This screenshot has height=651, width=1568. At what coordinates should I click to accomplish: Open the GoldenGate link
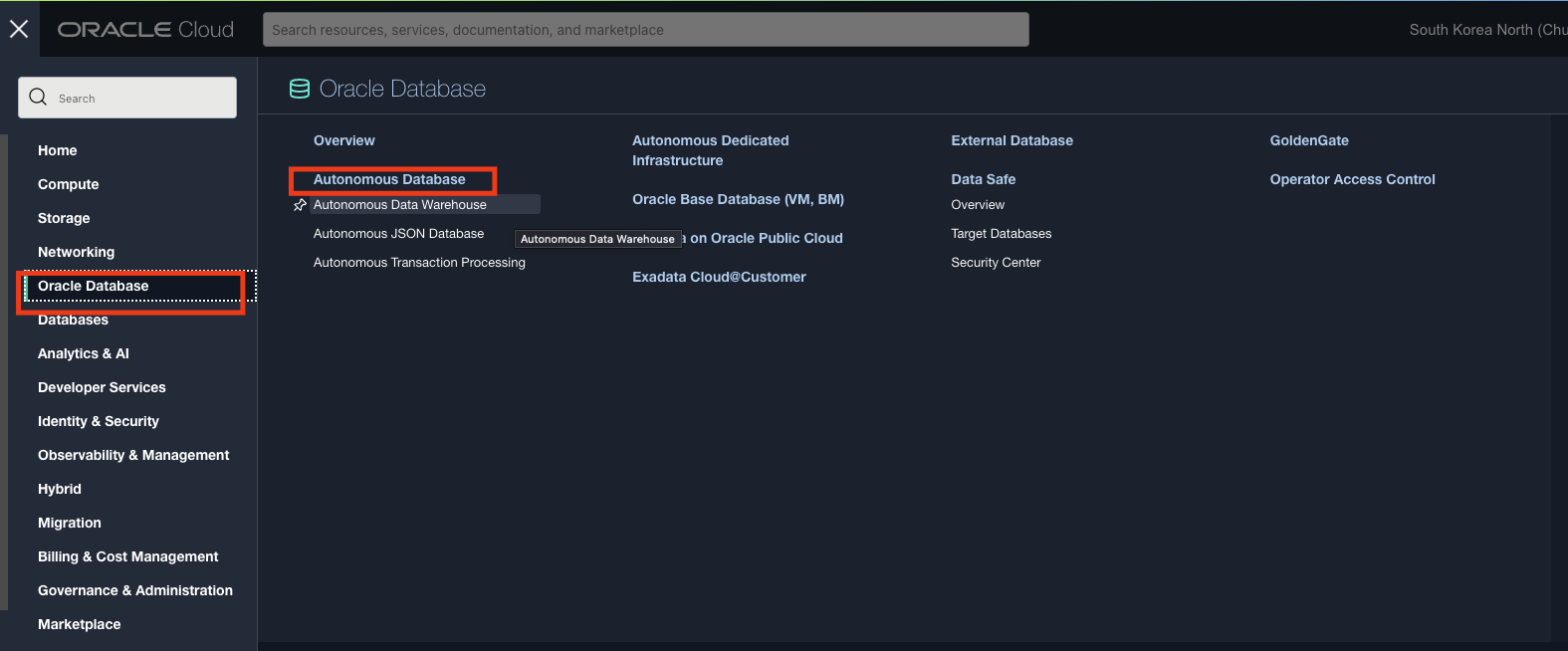pos(1309,140)
